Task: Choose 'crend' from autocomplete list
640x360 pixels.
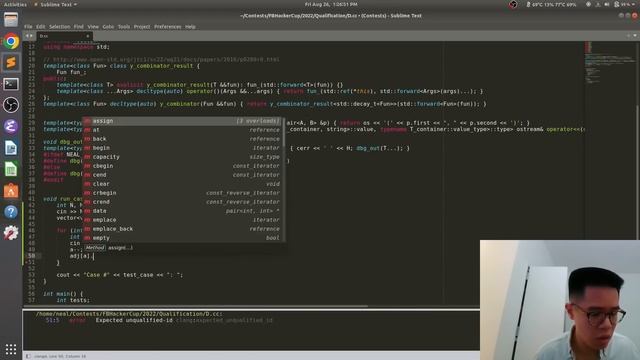Action: [x=183, y=202]
